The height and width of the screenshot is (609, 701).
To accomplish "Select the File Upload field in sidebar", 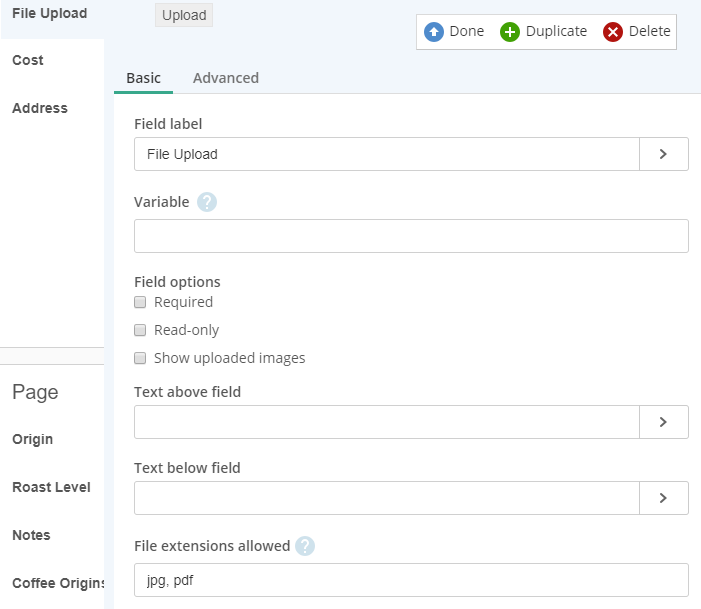I will 50,13.
